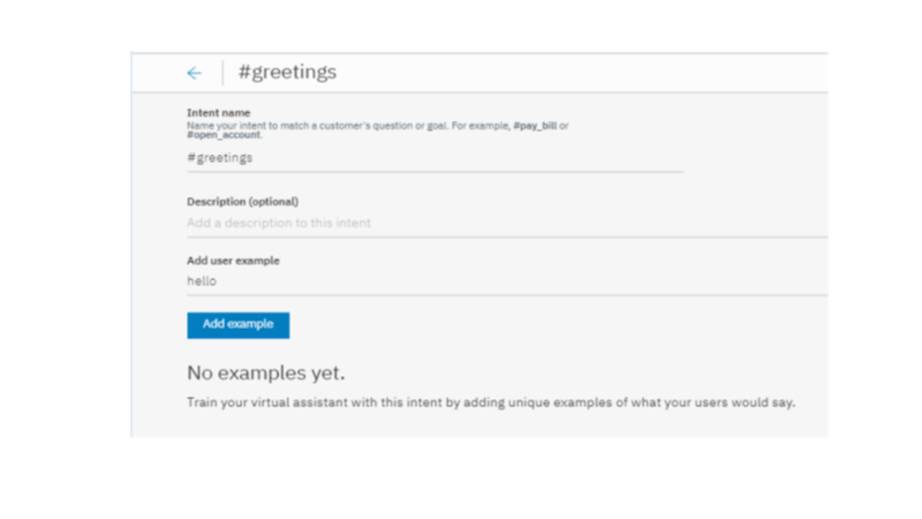Click the #greetings value under Intent name

220,158
